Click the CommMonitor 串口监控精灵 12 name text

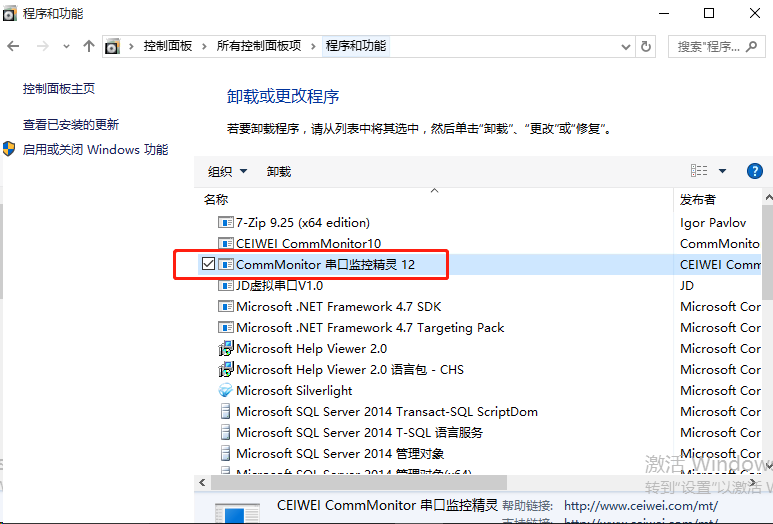point(325,265)
